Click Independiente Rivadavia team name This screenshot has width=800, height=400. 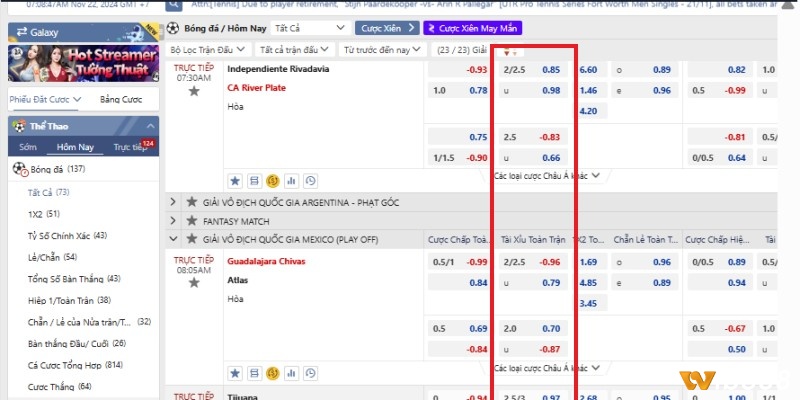coord(278,69)
